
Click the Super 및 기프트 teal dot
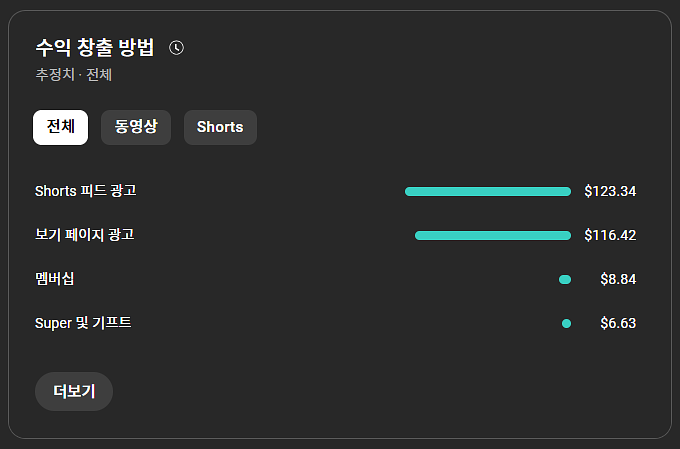pos(566,323)
